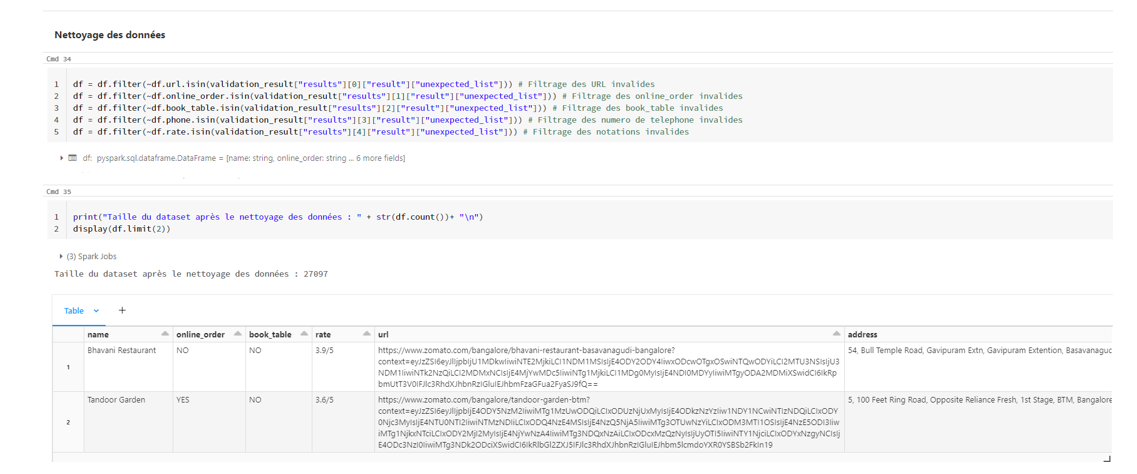Select the Bhavani Restaurant name cell

pyautogui.click(x=127, y=367)
